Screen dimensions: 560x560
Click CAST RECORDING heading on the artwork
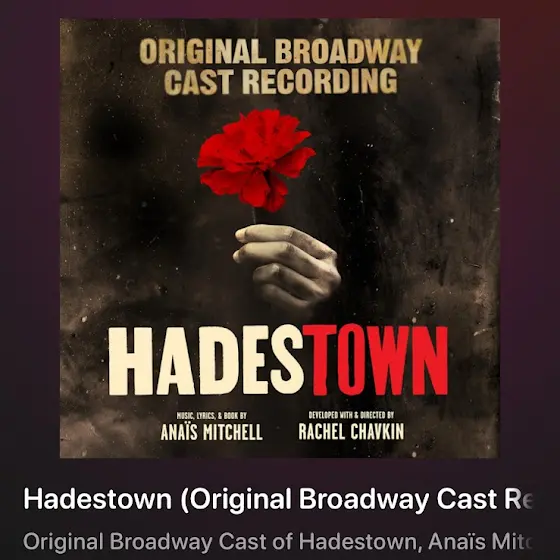tap(281, 81)
